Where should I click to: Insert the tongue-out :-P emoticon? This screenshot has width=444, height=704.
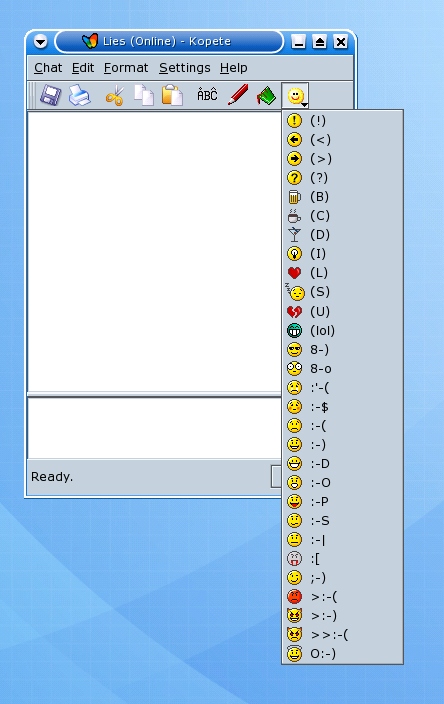tap(342, 502)
